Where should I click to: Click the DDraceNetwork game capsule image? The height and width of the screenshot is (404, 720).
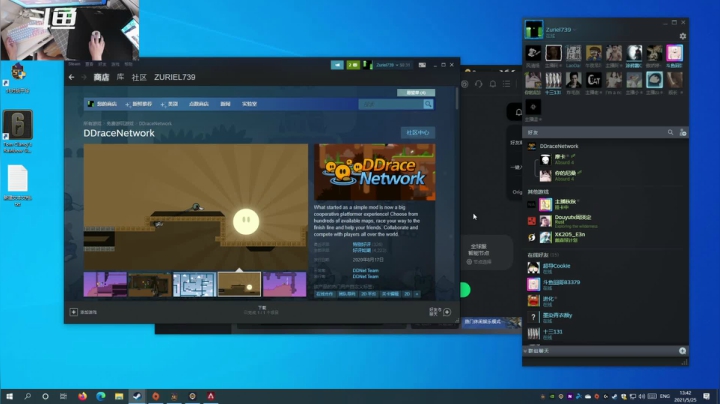pyautogui.click(x=375, y=172)
